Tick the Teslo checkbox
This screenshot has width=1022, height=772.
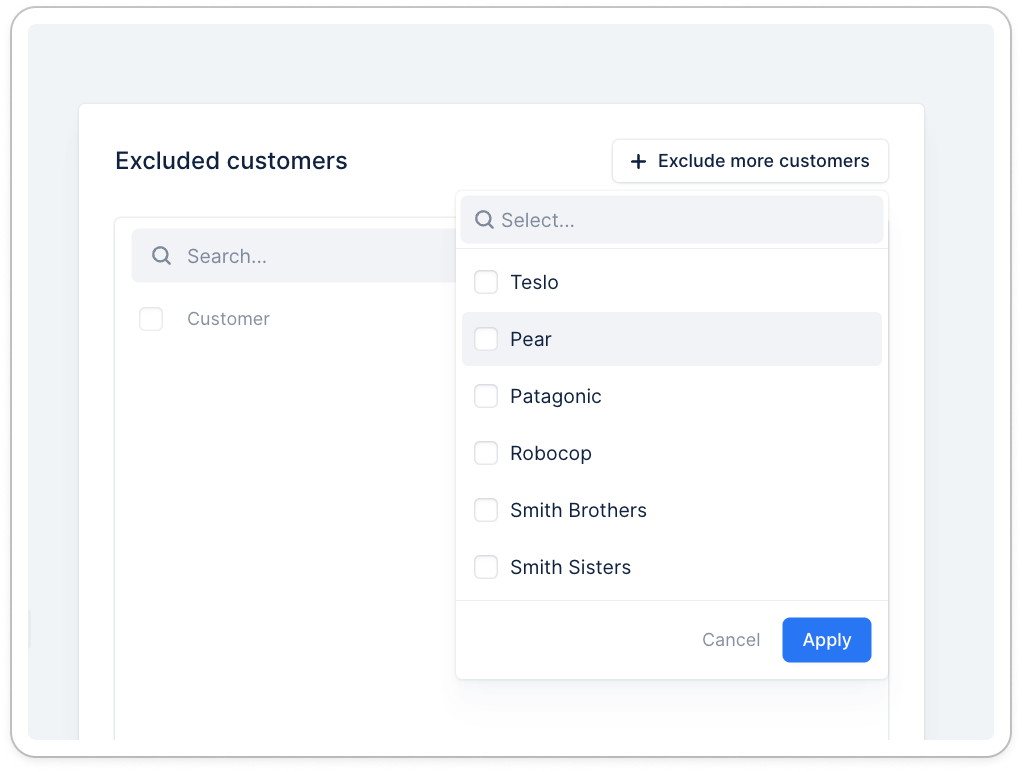pos(486,282)
